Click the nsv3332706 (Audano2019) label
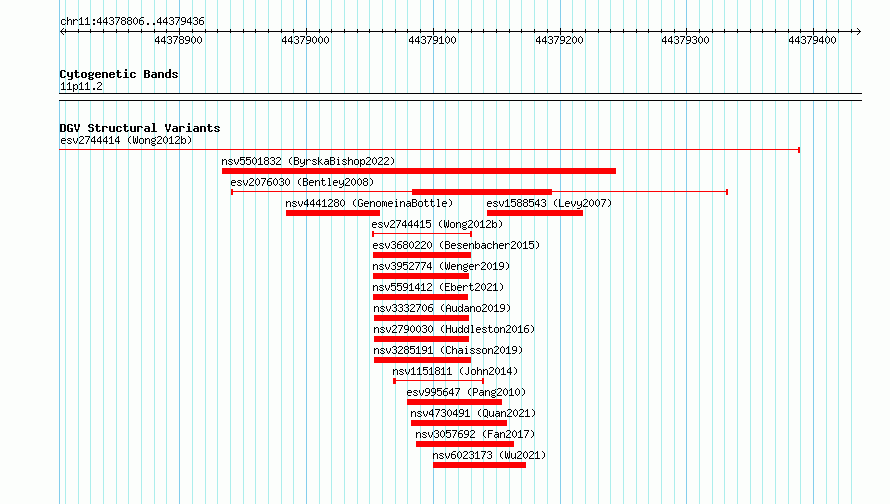Screen dimensions: 890x504 [x=442, y=308]
